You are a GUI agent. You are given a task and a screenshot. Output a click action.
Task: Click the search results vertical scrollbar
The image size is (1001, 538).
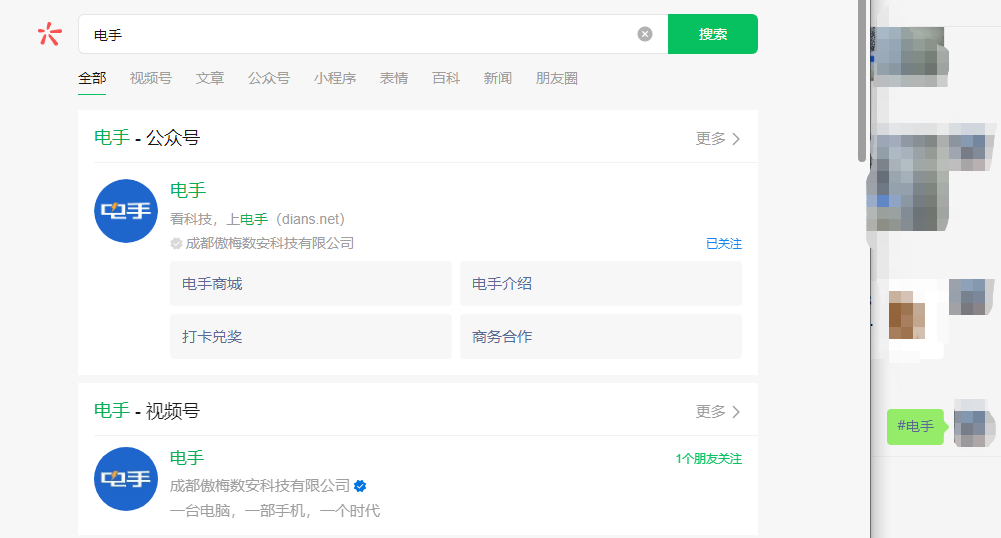pos(862,80)
